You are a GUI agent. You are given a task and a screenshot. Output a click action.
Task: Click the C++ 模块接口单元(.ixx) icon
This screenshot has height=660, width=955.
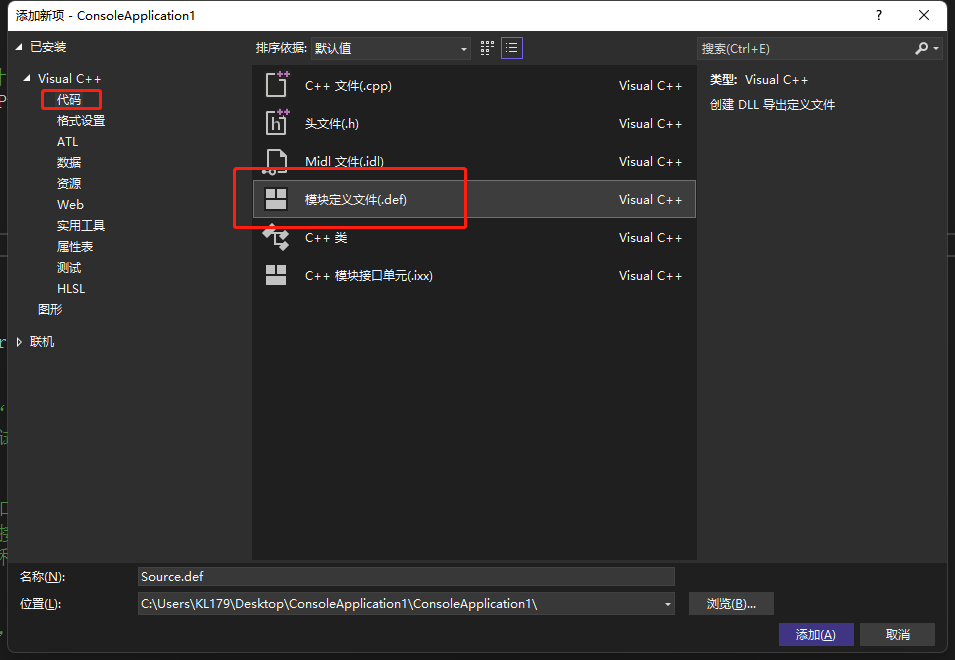[x=277, y=275]
